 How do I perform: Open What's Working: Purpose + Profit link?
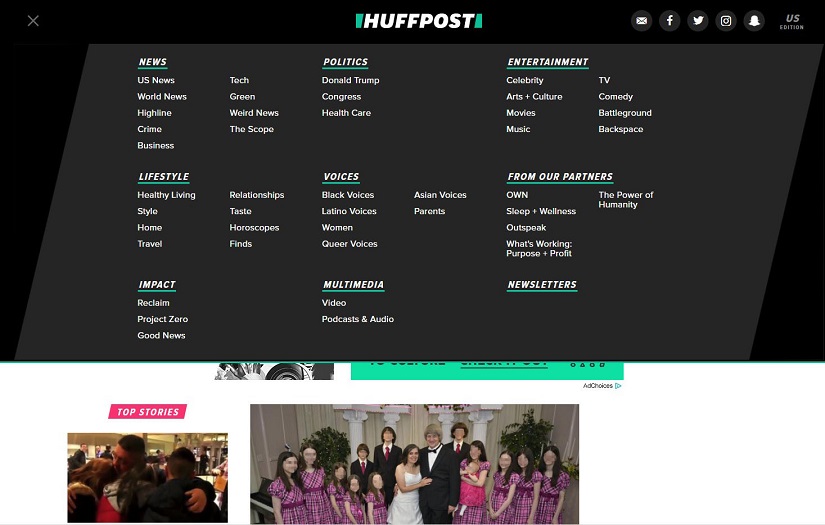[x=539, y=249]
